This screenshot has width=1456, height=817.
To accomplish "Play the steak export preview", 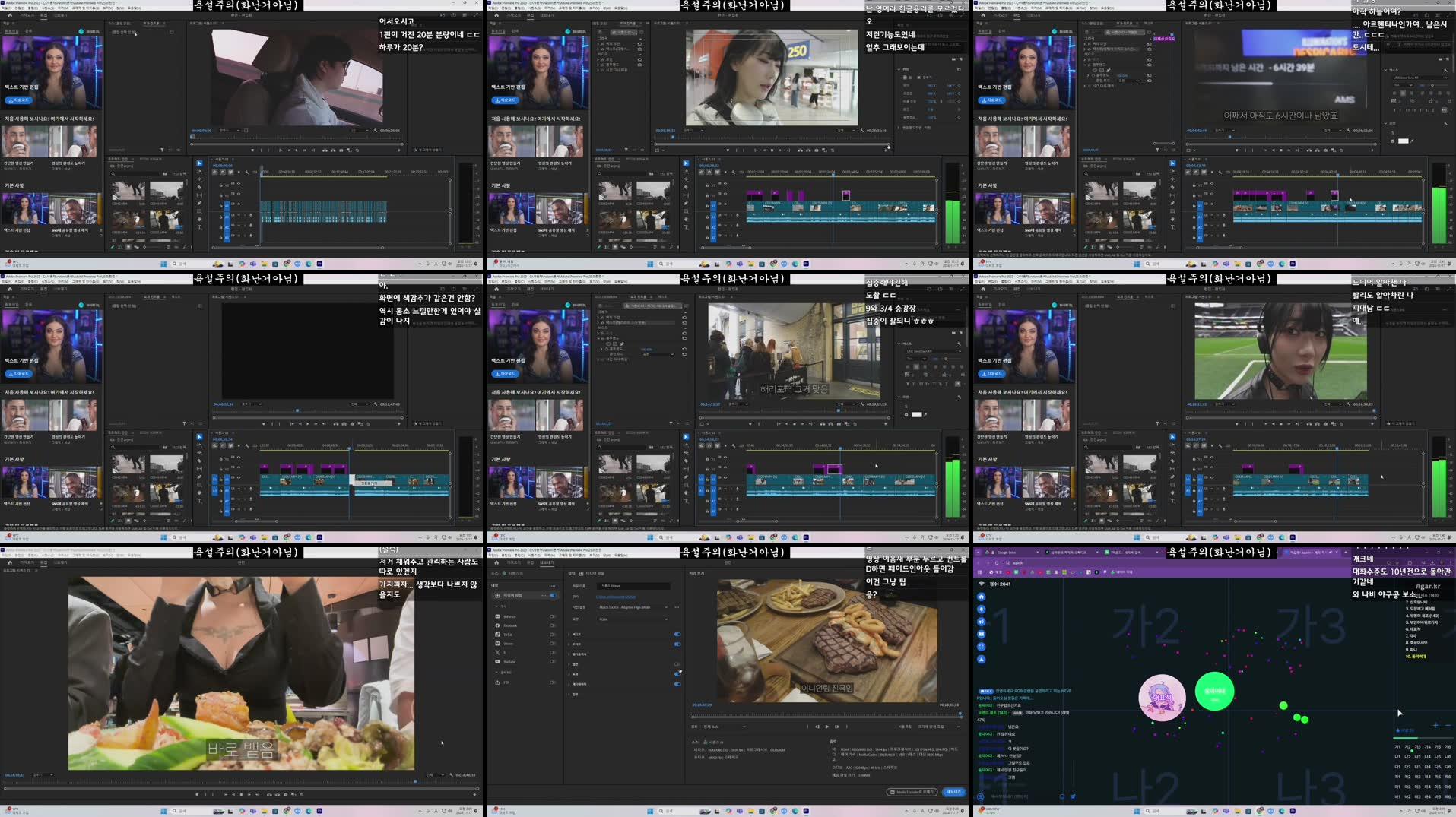I will click(826, 727).
